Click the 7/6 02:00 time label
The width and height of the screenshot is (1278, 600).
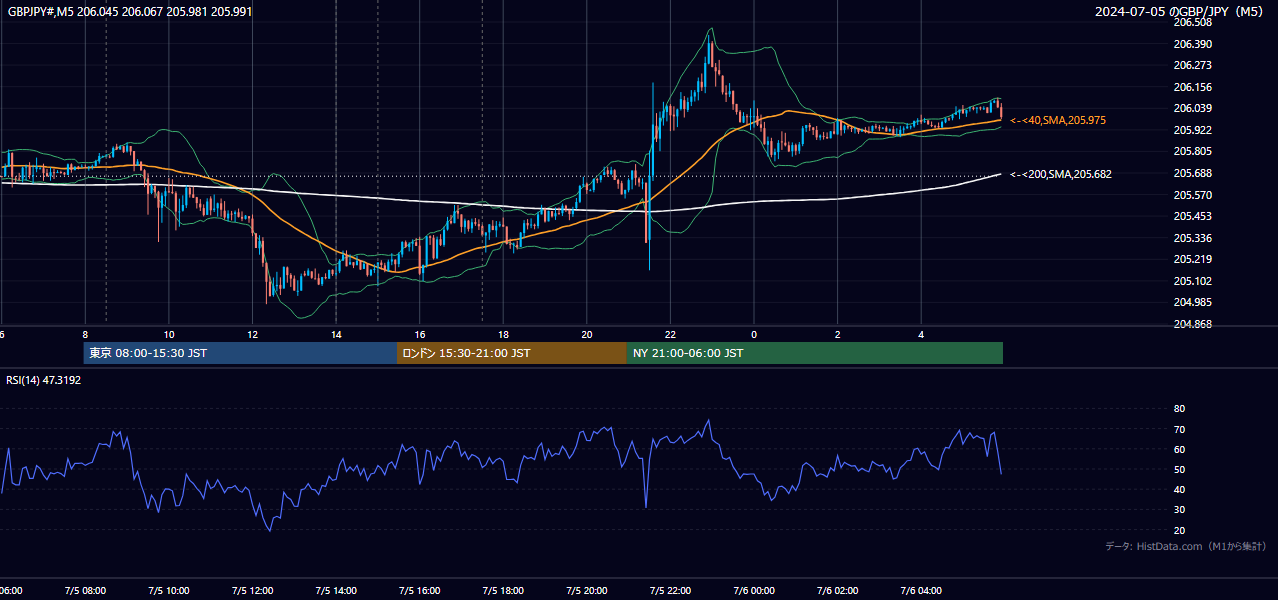pyautogui.click(x=838, y=591)
